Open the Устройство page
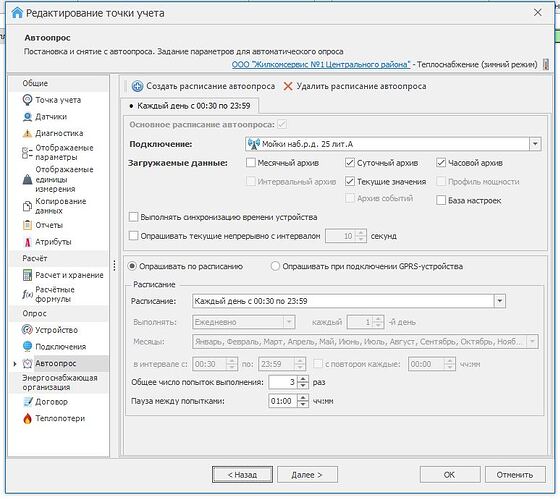This screenshot has width=560, height=500. coord(56,330)
